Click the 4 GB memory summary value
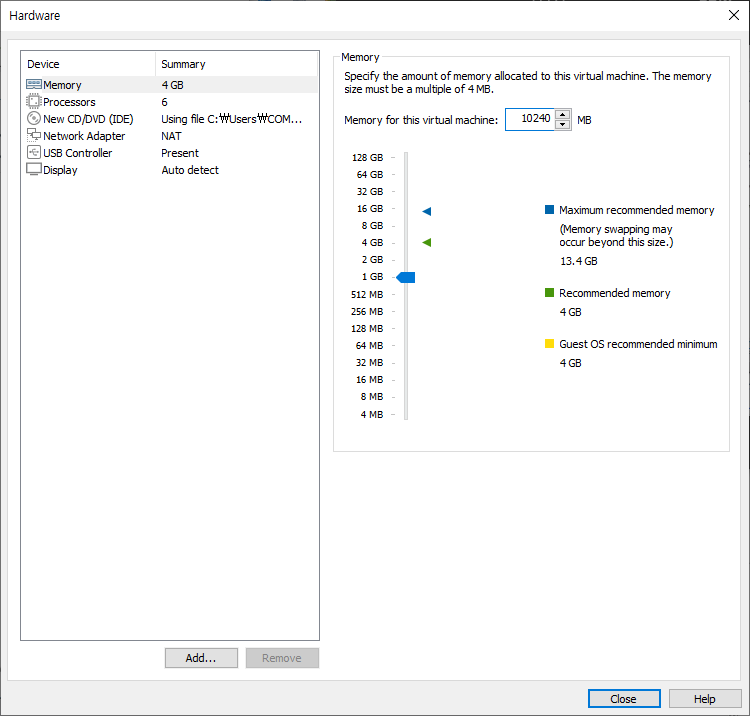Image resolution: width=750 pixels, height=716 pixels. [173, 85]
